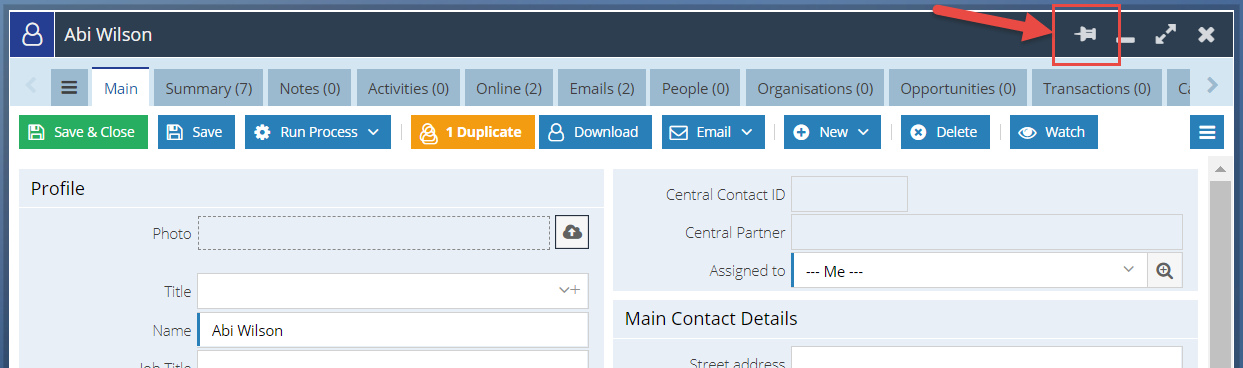Expand the window with the fullscreen arrows icon
This screenshot has width=1243, height=368.
1165,35
